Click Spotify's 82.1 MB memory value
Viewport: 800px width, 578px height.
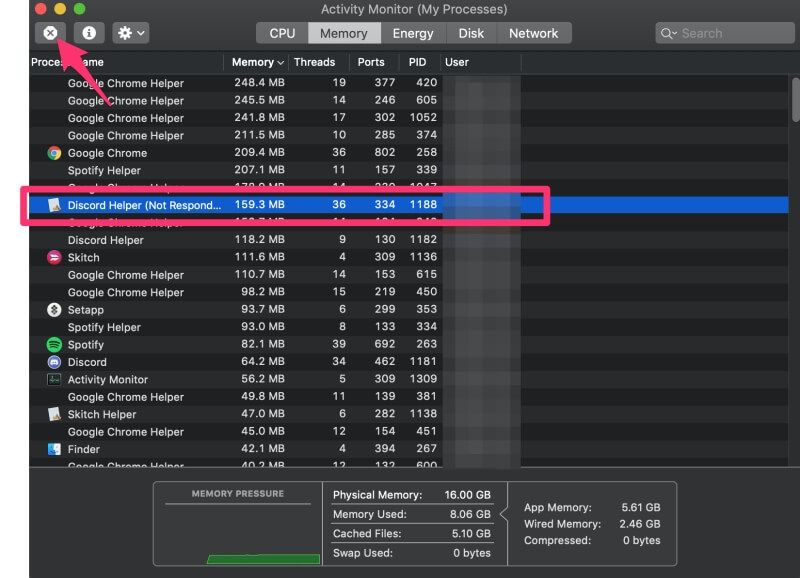pos(263,344)
